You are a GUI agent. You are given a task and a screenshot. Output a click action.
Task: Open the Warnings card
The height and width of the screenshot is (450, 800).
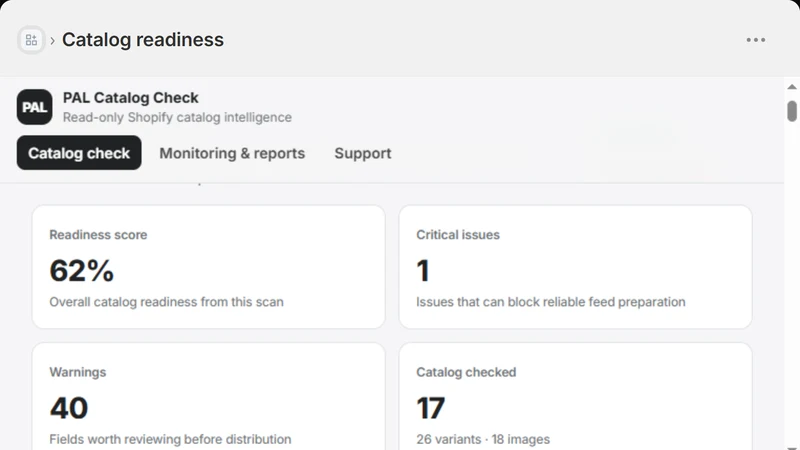coord(209,396)
